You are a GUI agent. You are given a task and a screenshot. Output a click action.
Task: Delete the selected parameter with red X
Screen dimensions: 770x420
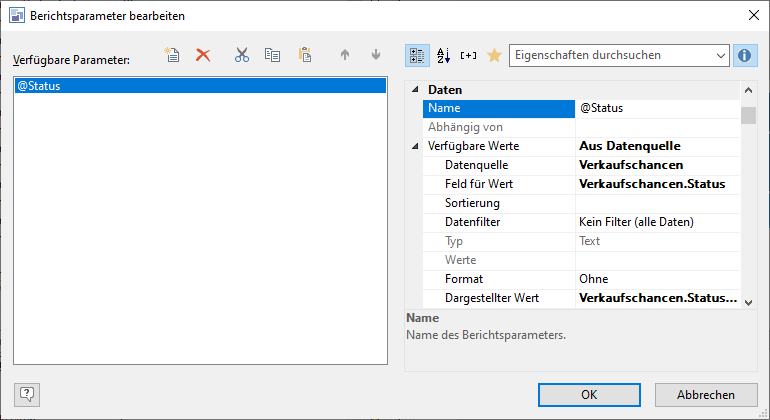203,56
